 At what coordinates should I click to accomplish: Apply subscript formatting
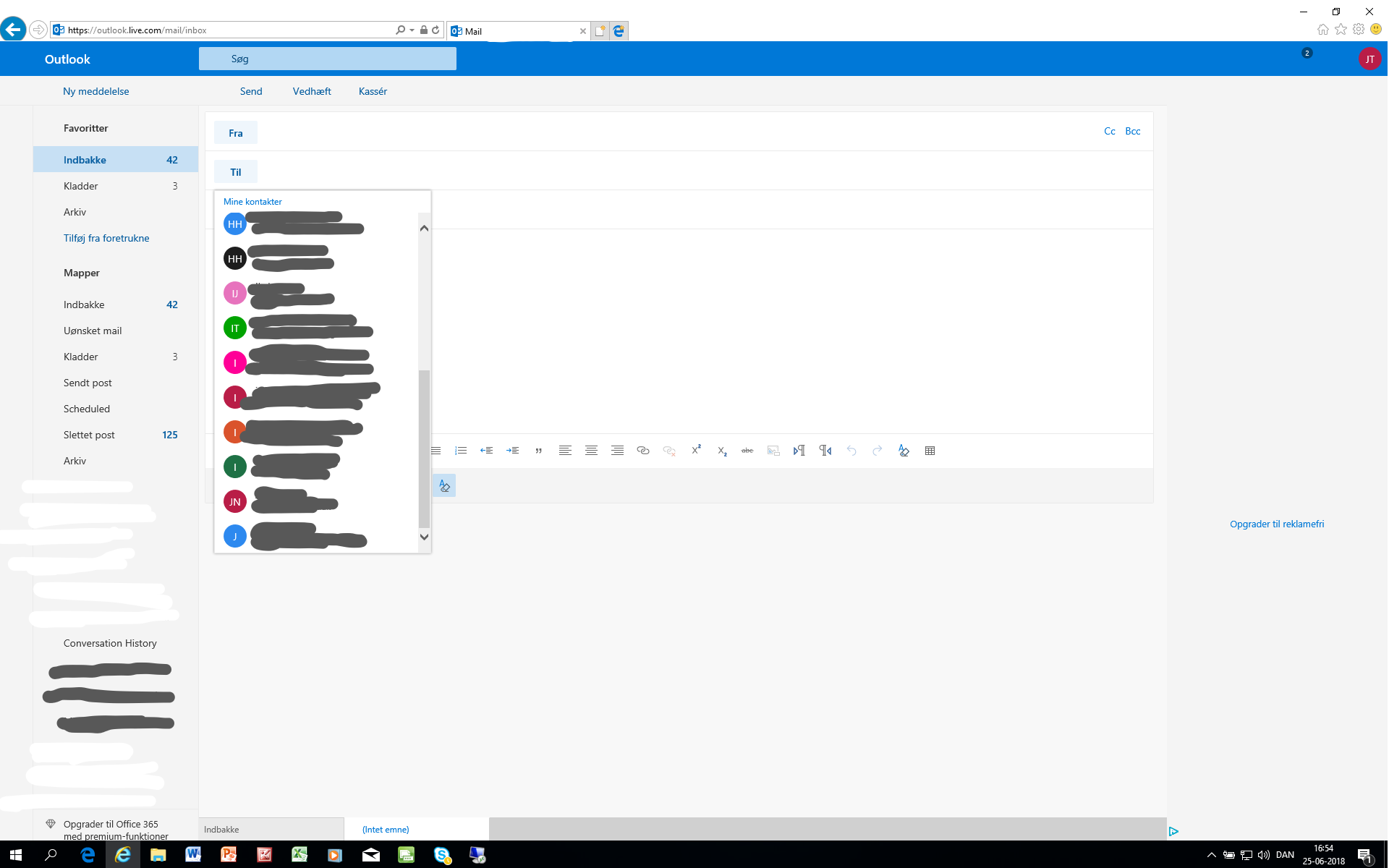[722, 451]
